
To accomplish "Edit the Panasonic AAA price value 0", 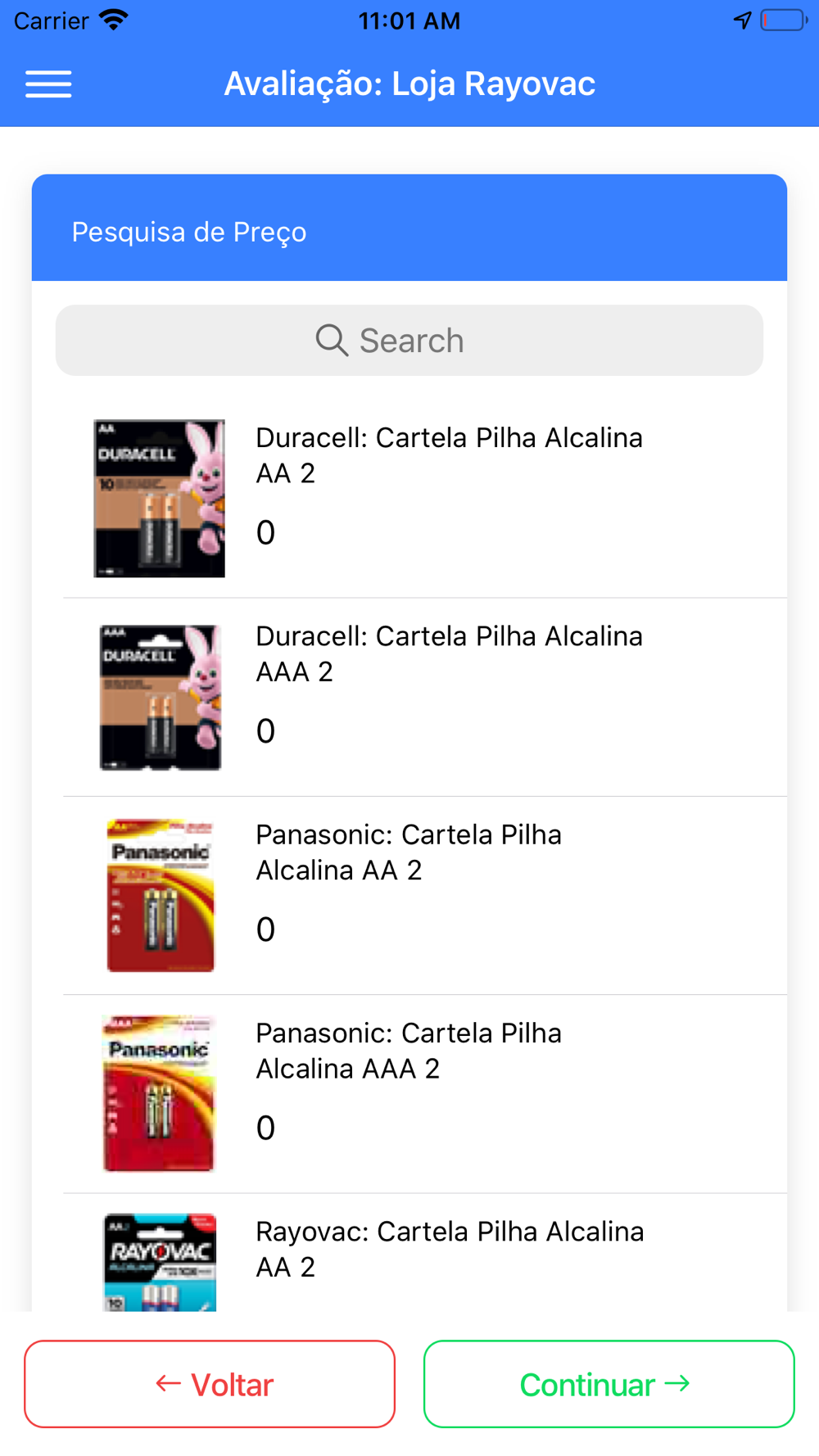I will 265,1128.
